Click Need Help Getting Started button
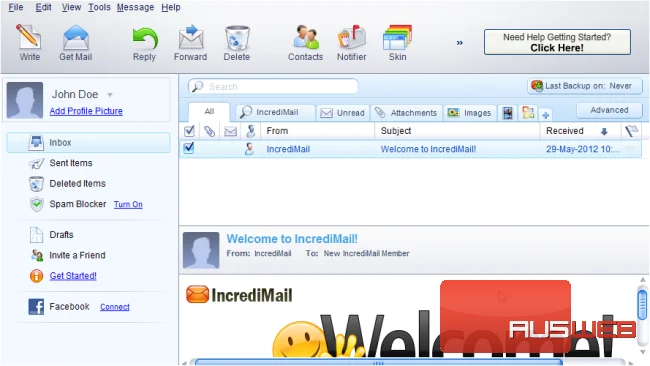 tap(557, 42)
